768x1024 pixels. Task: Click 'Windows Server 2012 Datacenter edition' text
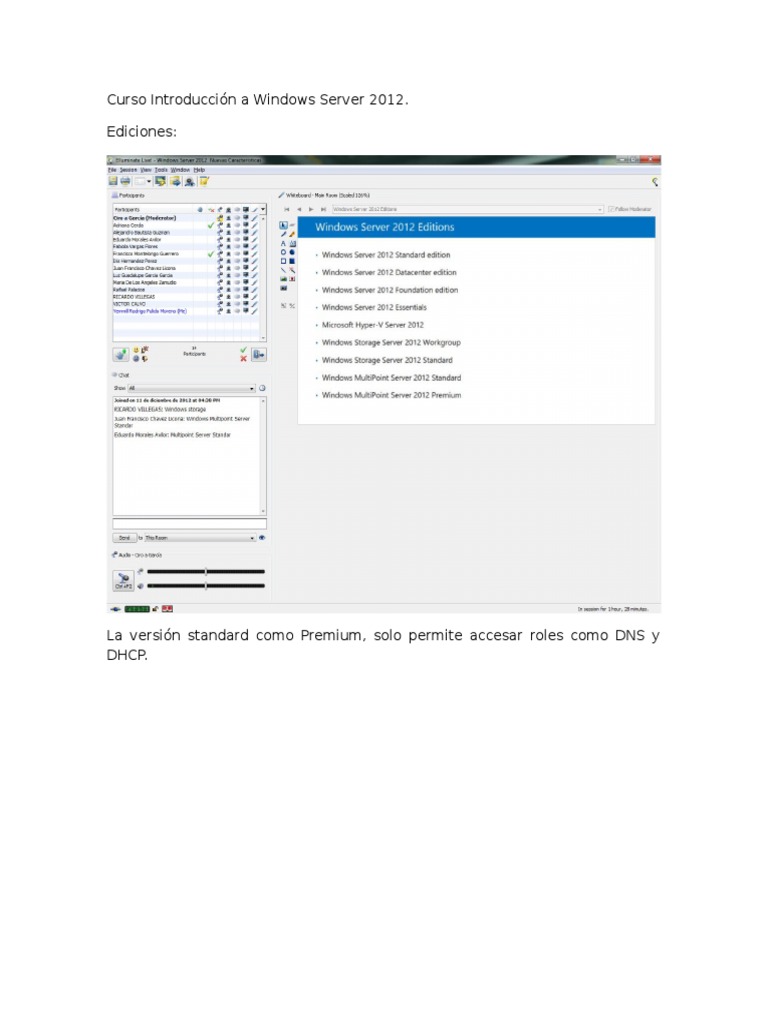pyautogui.click(x=389, y=272)
